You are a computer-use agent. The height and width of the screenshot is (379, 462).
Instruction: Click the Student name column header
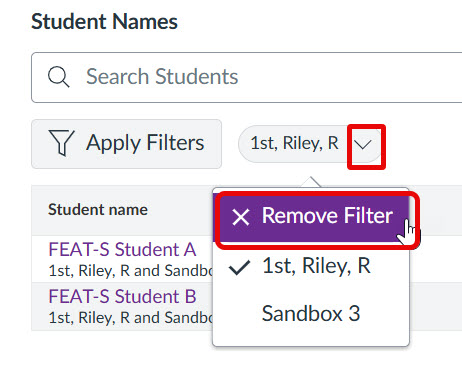(98, 210)
